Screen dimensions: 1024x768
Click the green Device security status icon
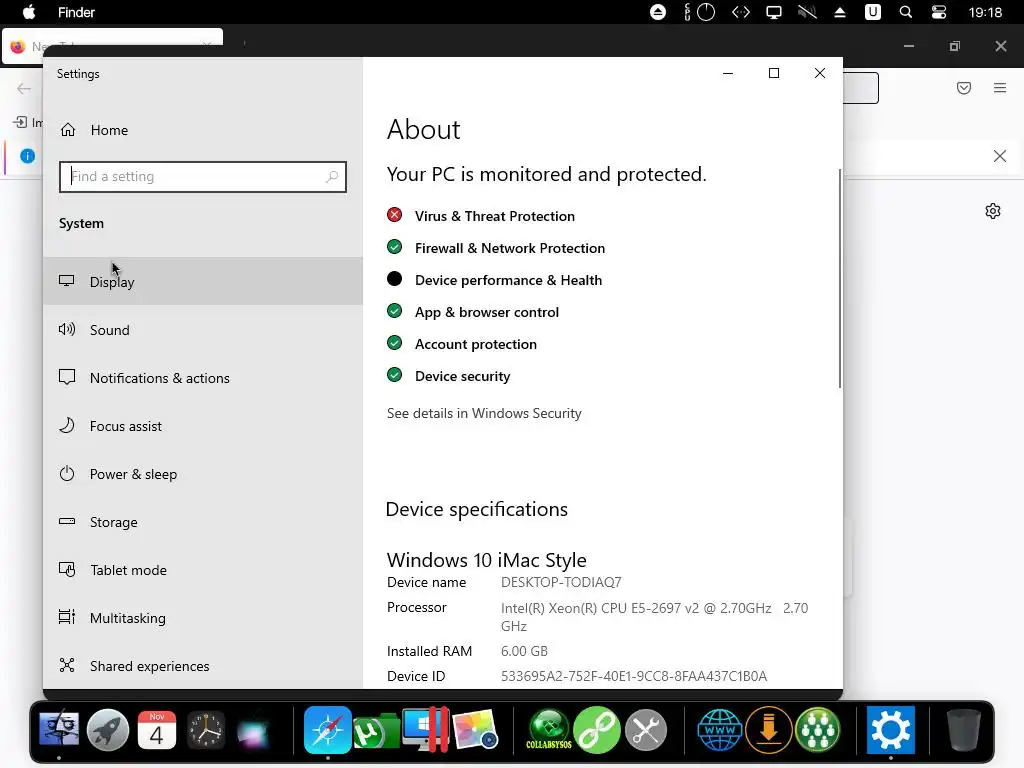click(394, 375)
